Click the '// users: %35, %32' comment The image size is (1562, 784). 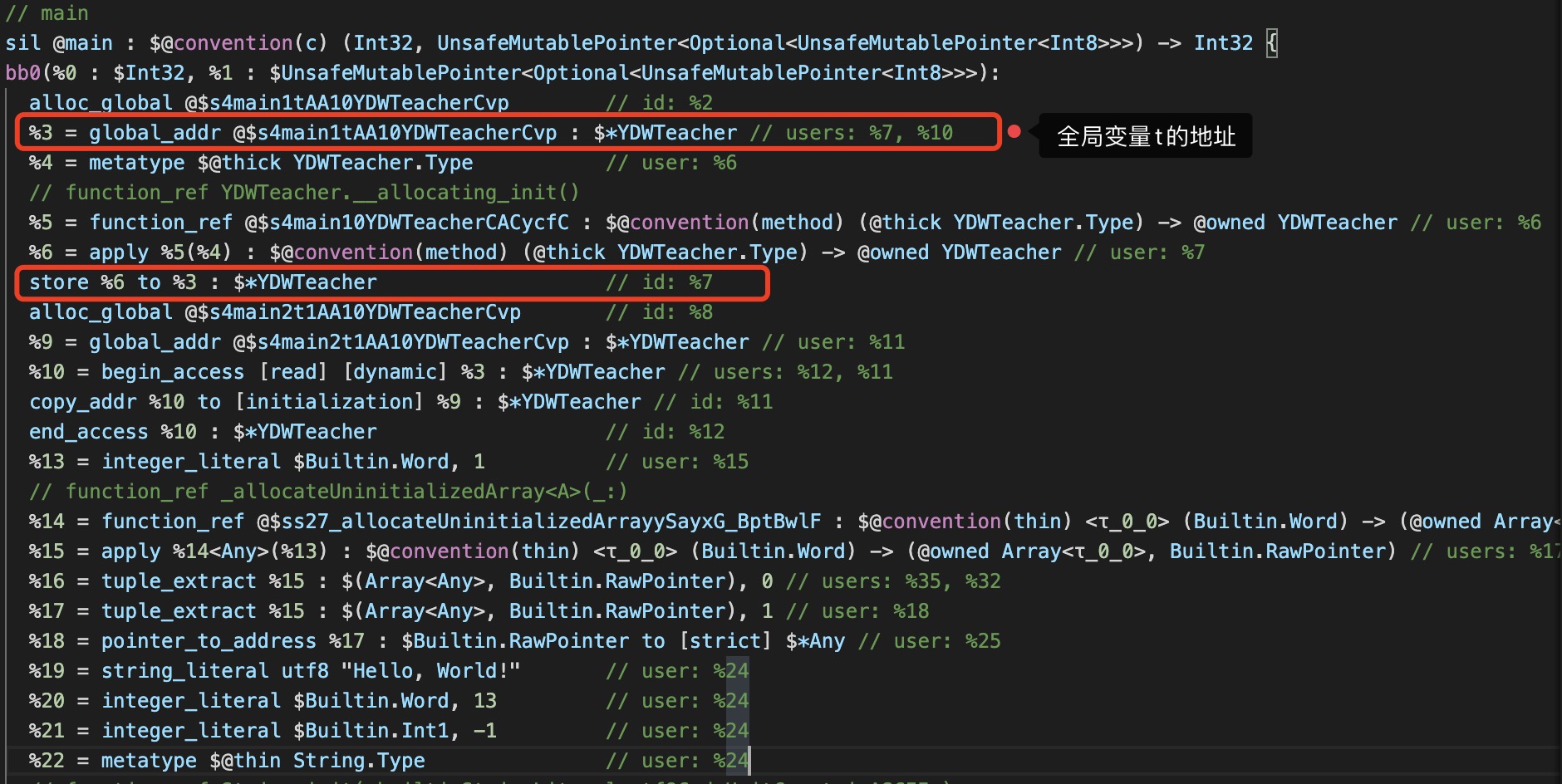(893, 581)
